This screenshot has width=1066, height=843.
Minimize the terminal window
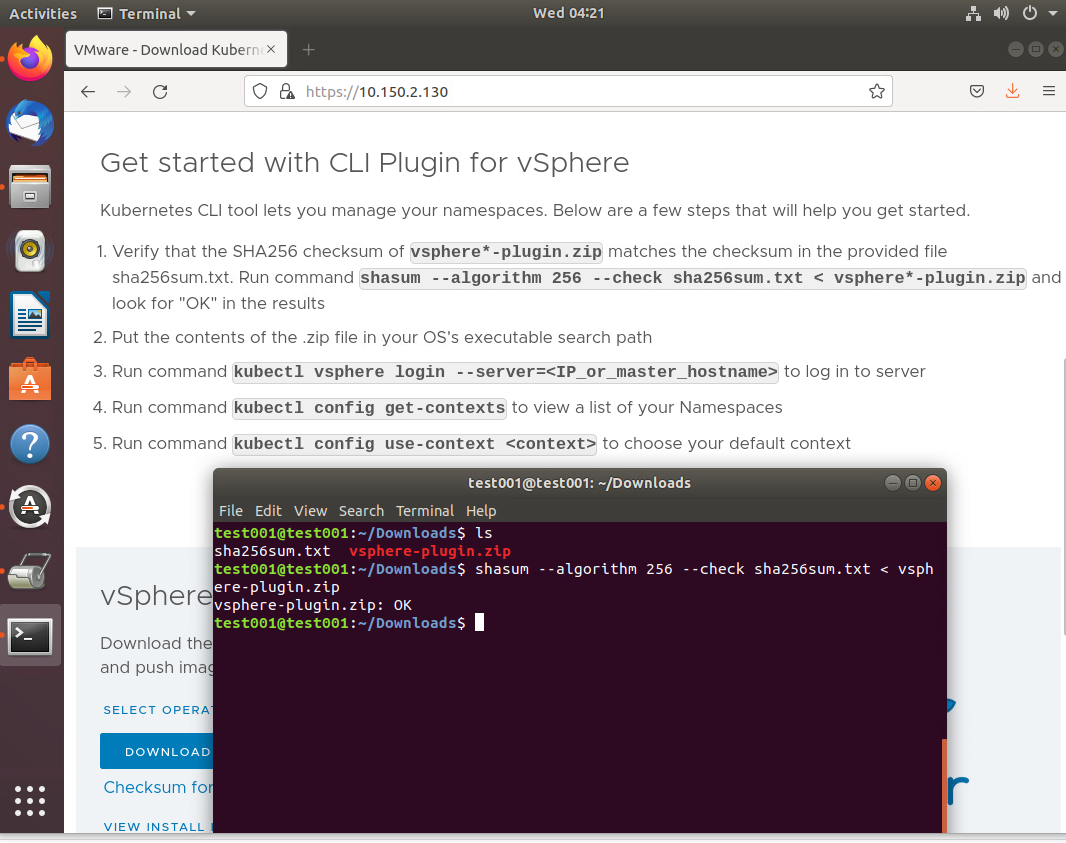893,483
